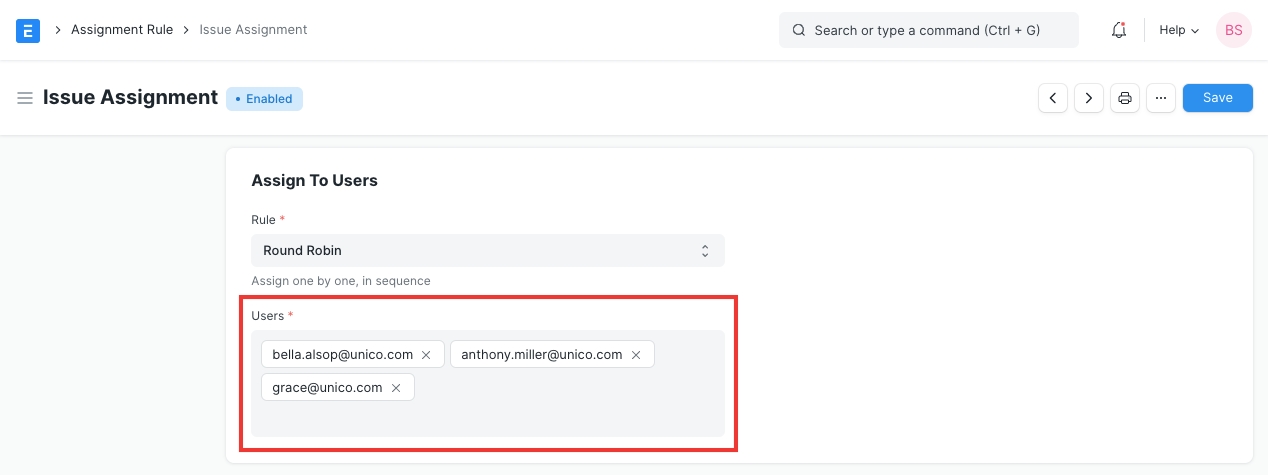Open the notifications bell icon
1268x475 pixels.
(x=1119, y=30)
